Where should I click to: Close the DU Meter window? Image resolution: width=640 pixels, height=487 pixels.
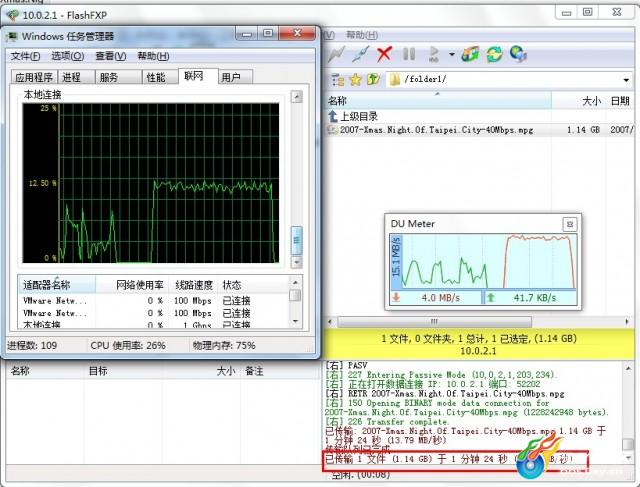570,224
